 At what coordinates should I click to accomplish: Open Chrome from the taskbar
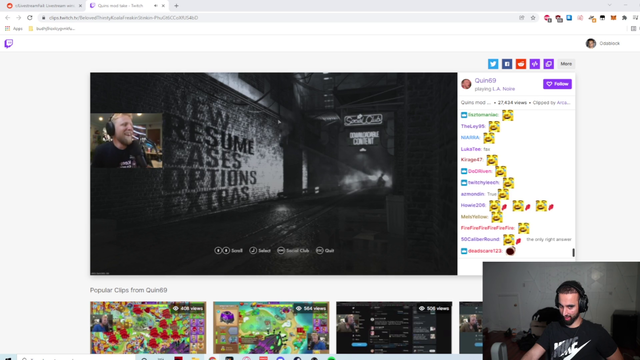212,358
